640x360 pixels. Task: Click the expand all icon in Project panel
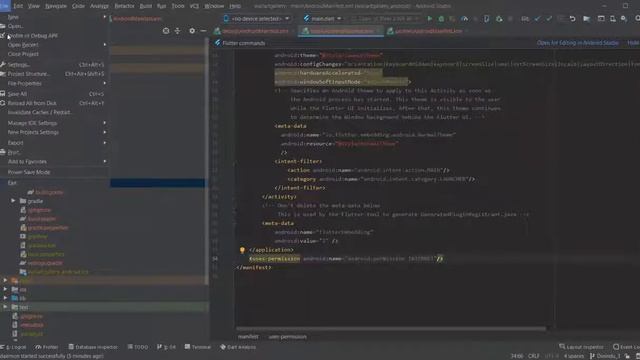click(x=177, y=31)
